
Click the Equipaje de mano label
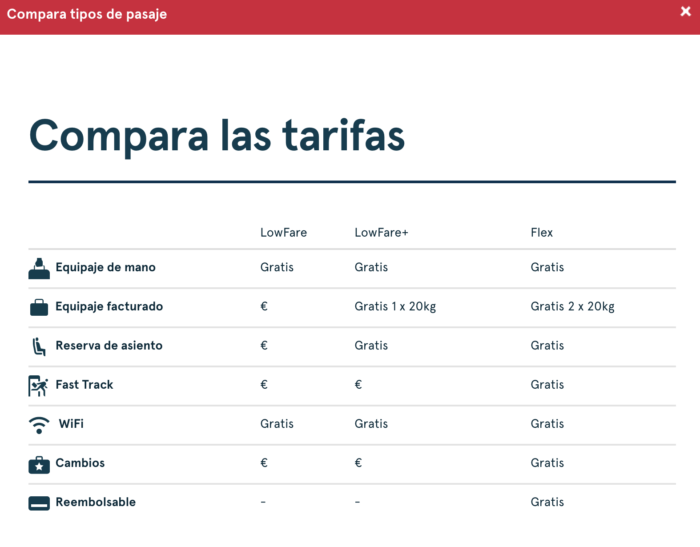click(105, 267)
